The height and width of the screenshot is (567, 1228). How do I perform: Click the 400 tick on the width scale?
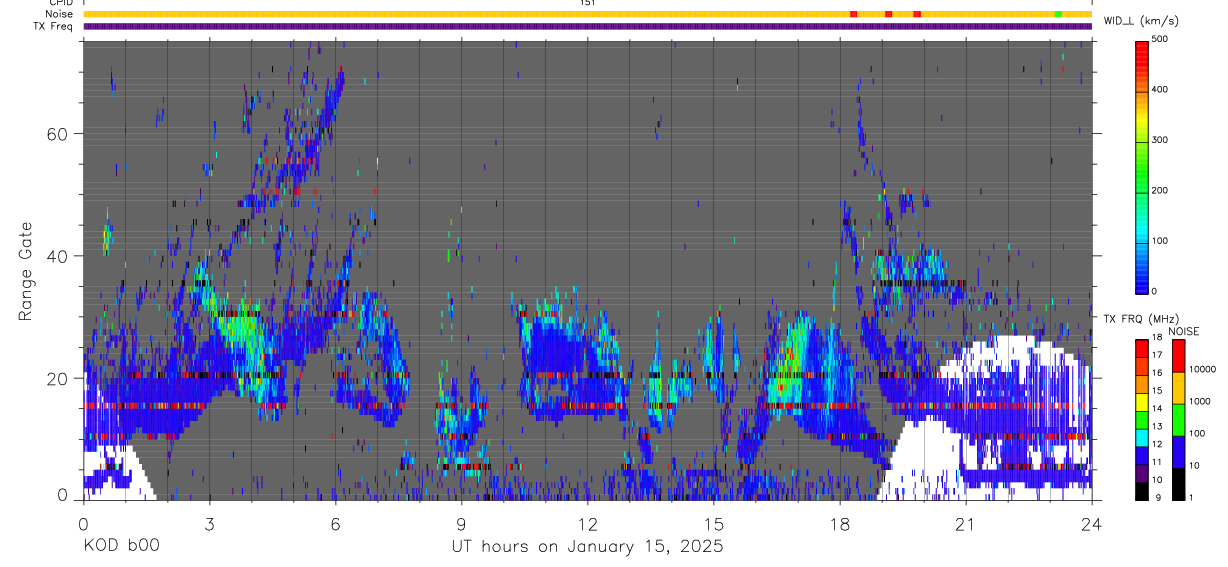1160,90
